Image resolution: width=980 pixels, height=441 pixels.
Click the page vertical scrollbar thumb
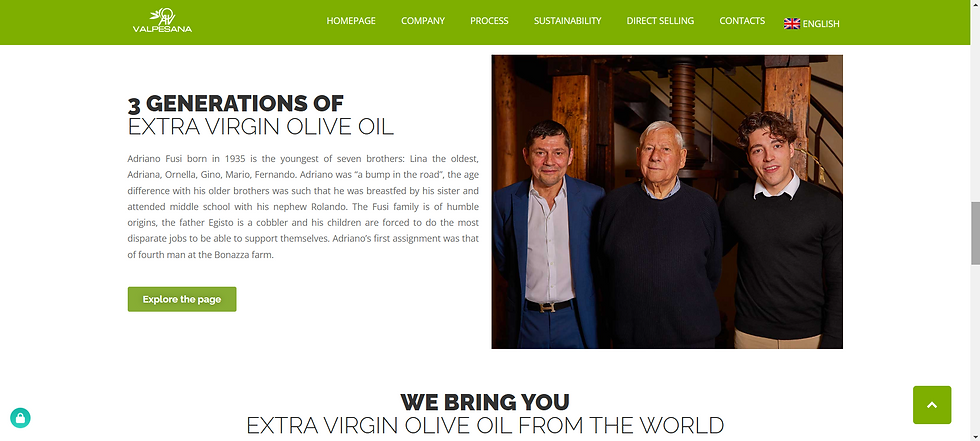(x=975, y=233)
